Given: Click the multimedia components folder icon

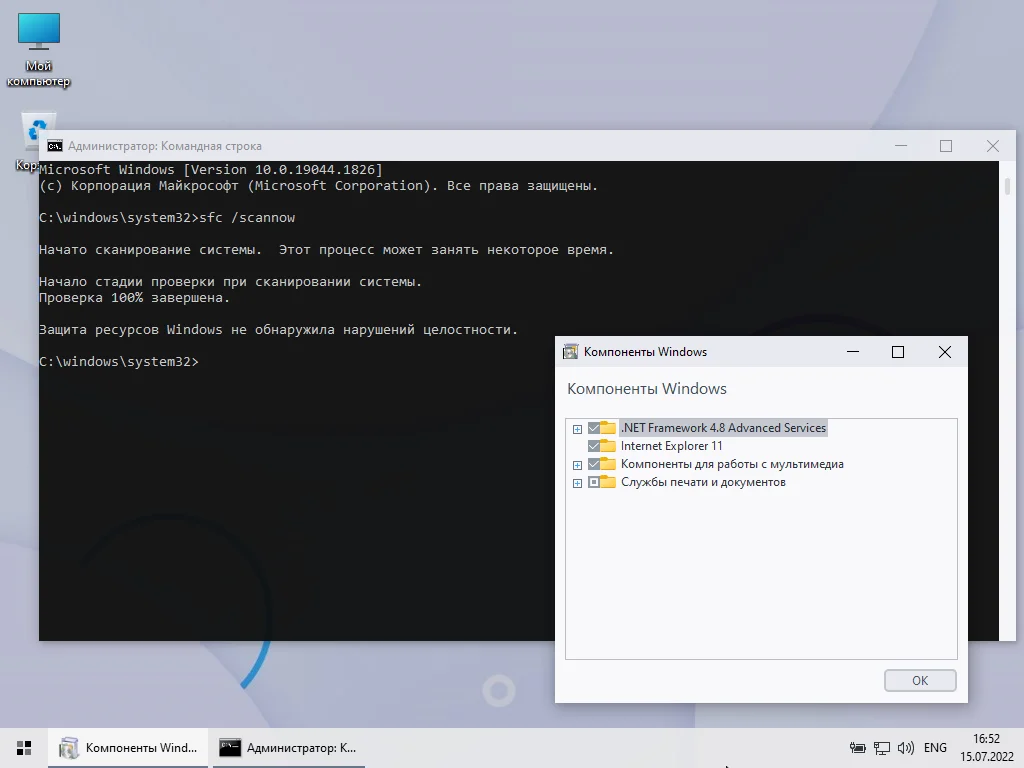Looking at the screenshot, I should coord(608,464).
